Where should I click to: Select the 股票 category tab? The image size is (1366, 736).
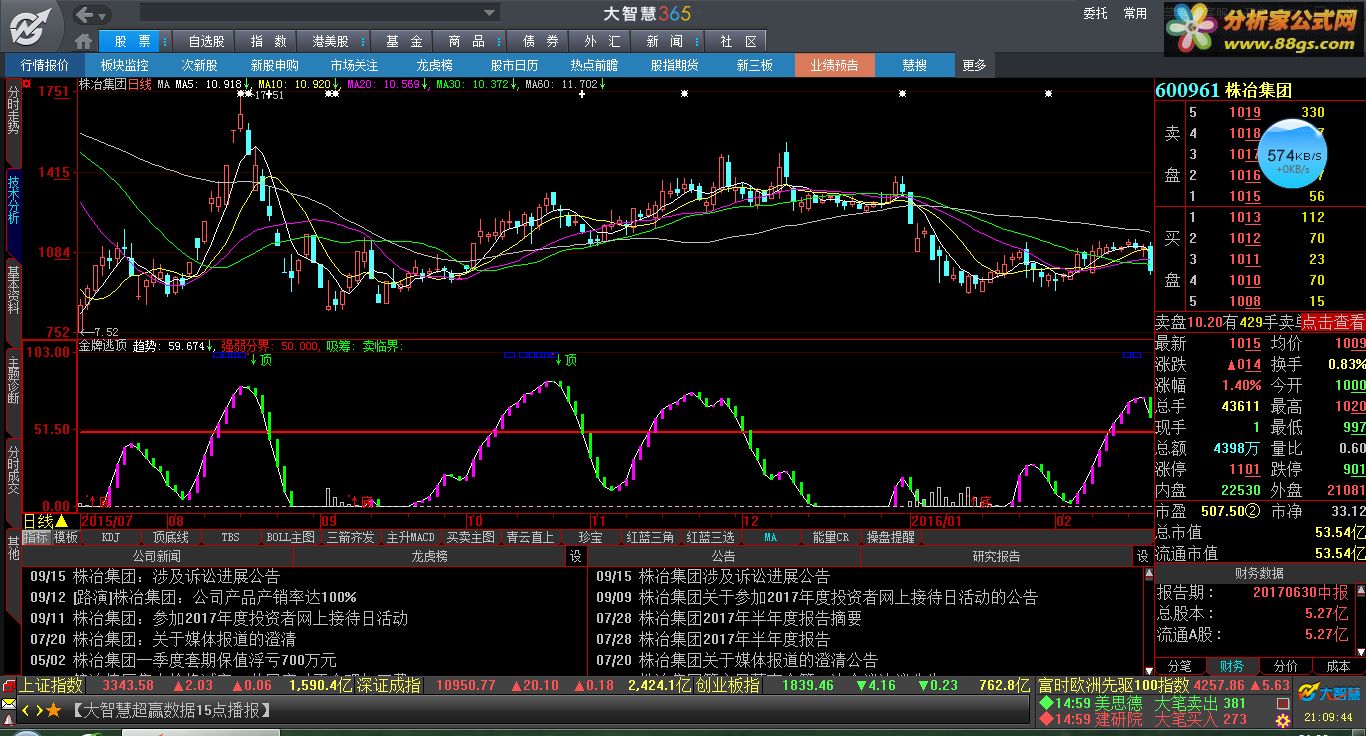[133, 41]
